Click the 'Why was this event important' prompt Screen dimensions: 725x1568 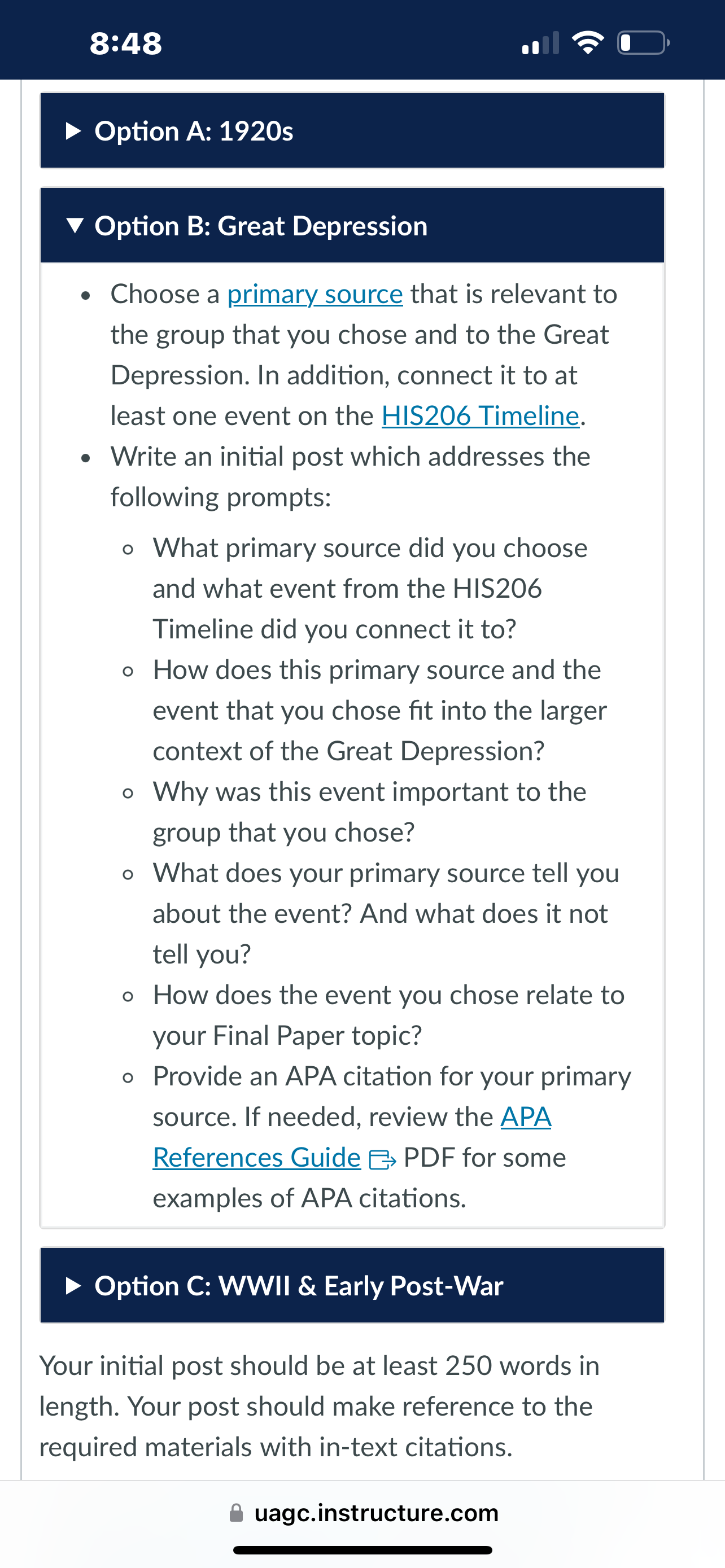click(369, 812)
